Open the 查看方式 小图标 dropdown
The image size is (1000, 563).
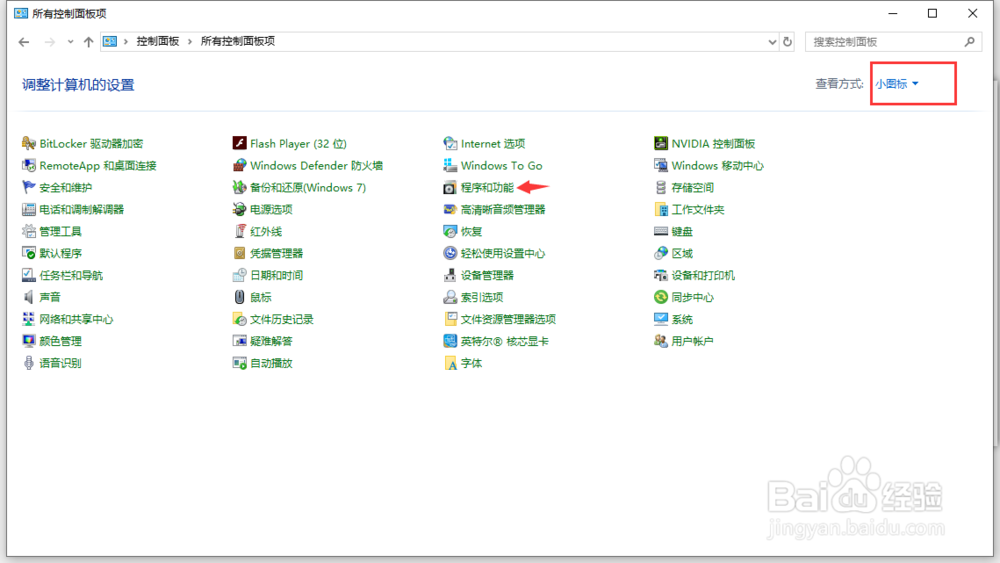point(897,84)
